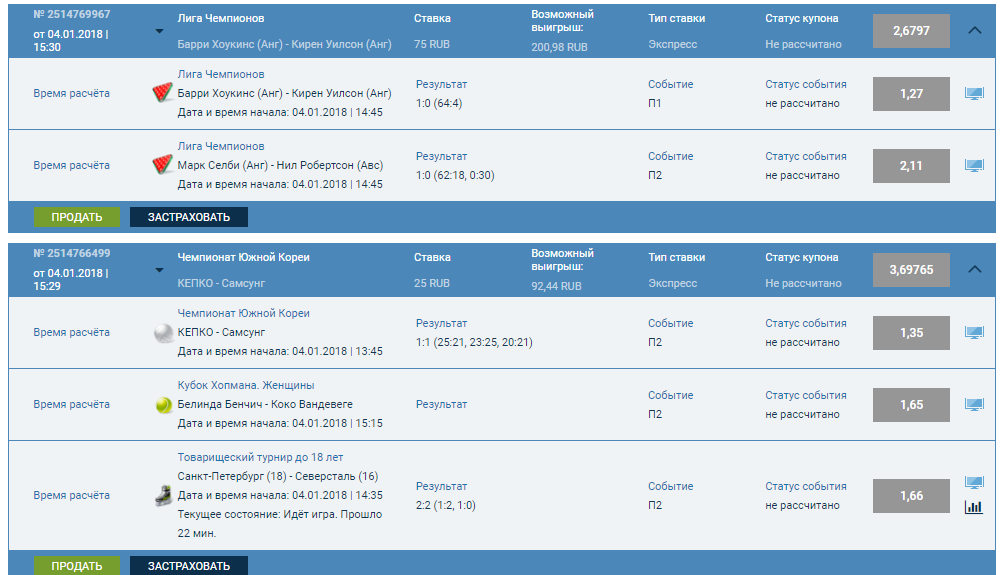Click volleyball icon beside КЕПКО - Самсунг
This screenshot has width=1003, height=575.
[x=164, y=333]
